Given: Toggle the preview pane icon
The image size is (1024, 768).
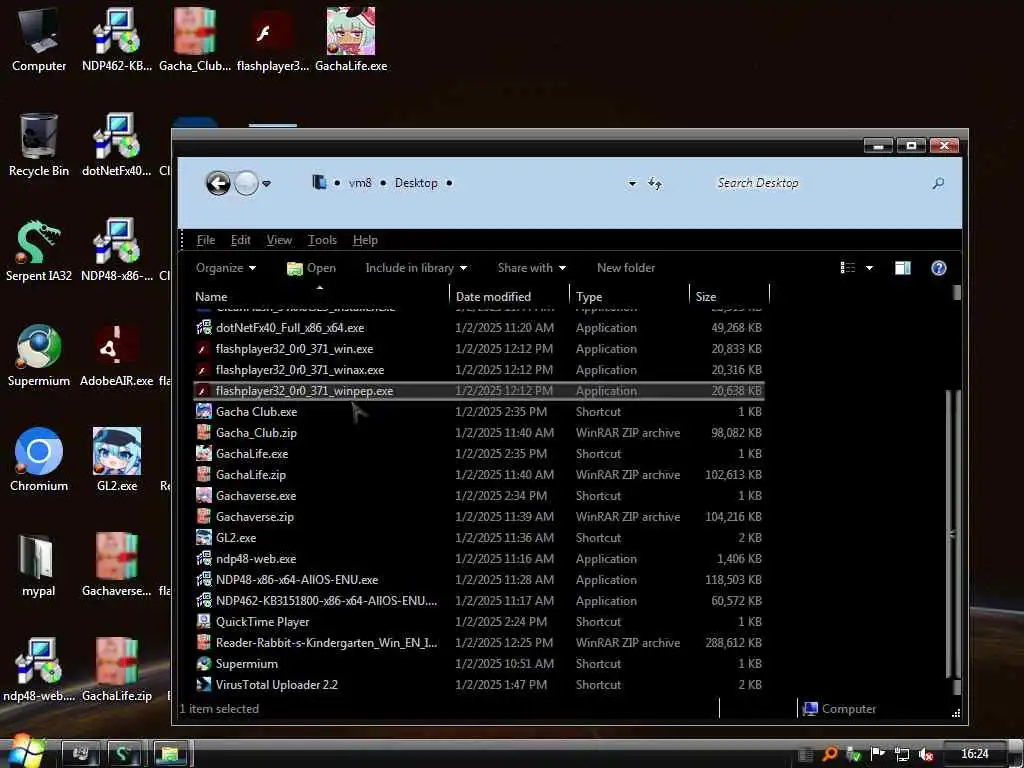Looking at the screenshot, I should point(903,268).
